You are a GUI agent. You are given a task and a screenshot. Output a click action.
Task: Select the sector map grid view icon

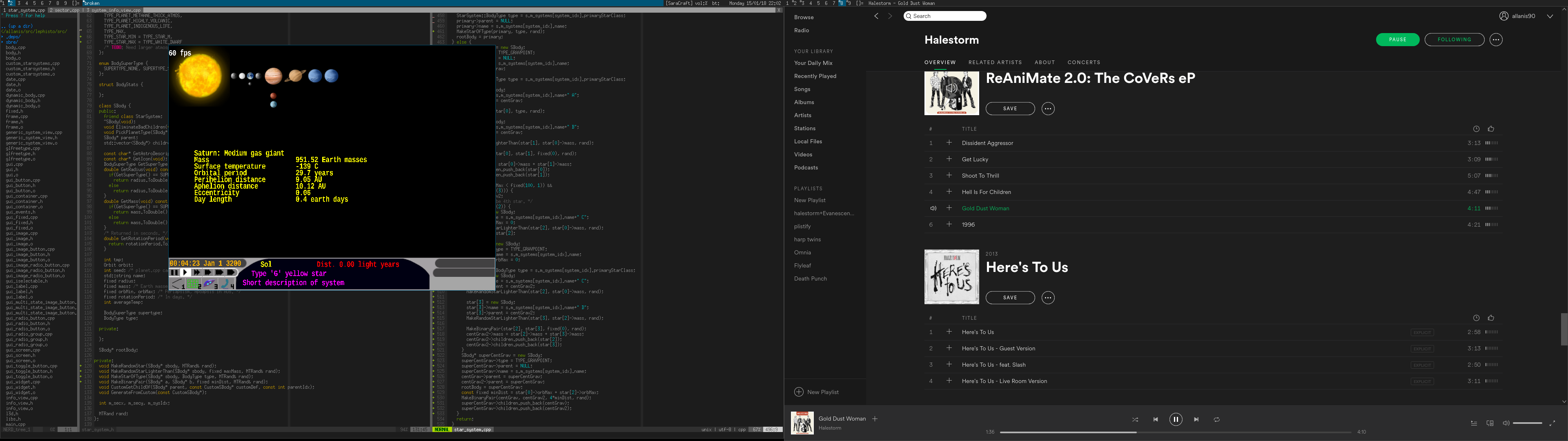tap(194, 284)
